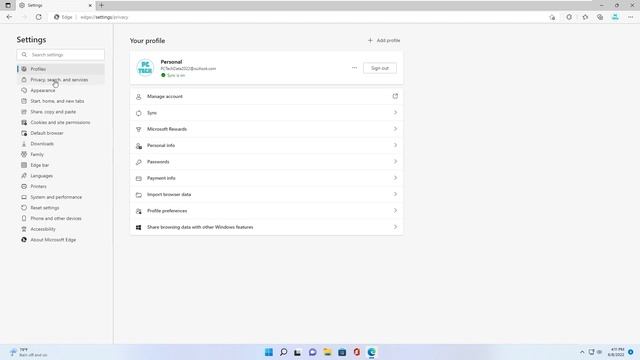Click the Microsoft Edge taskbar icon

click(371, 352)
